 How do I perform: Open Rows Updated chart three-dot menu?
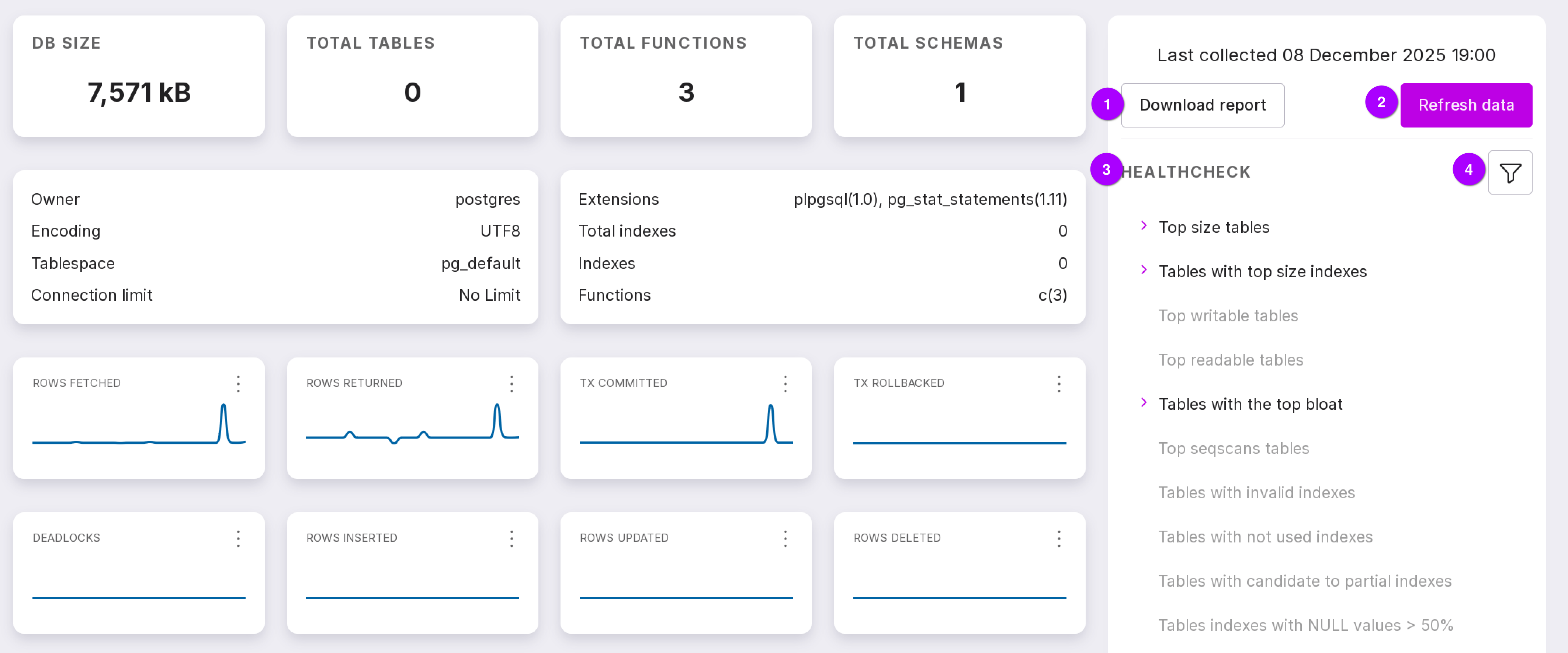click(785, 538)
